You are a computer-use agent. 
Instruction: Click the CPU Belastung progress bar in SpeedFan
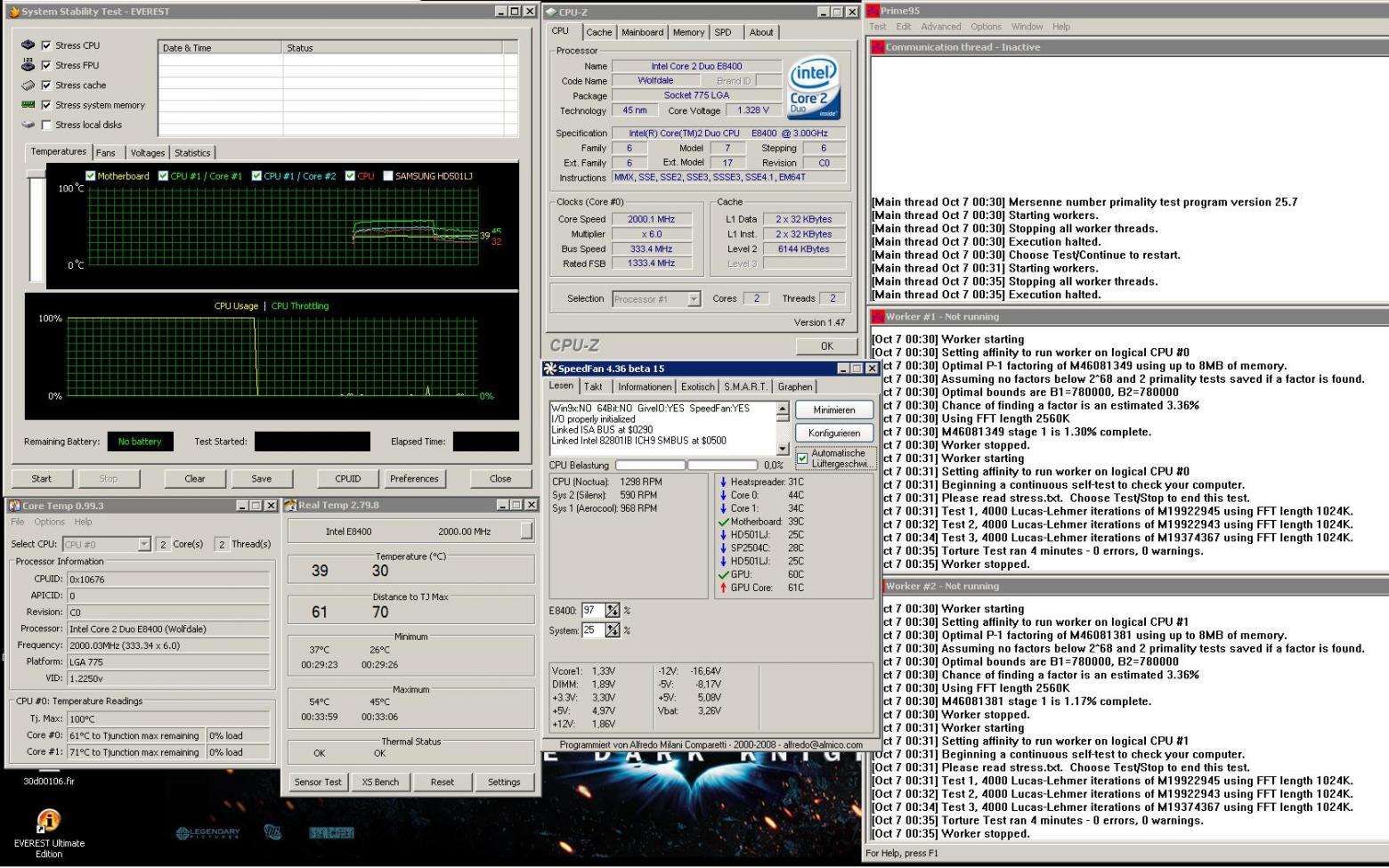pos(686,466)
